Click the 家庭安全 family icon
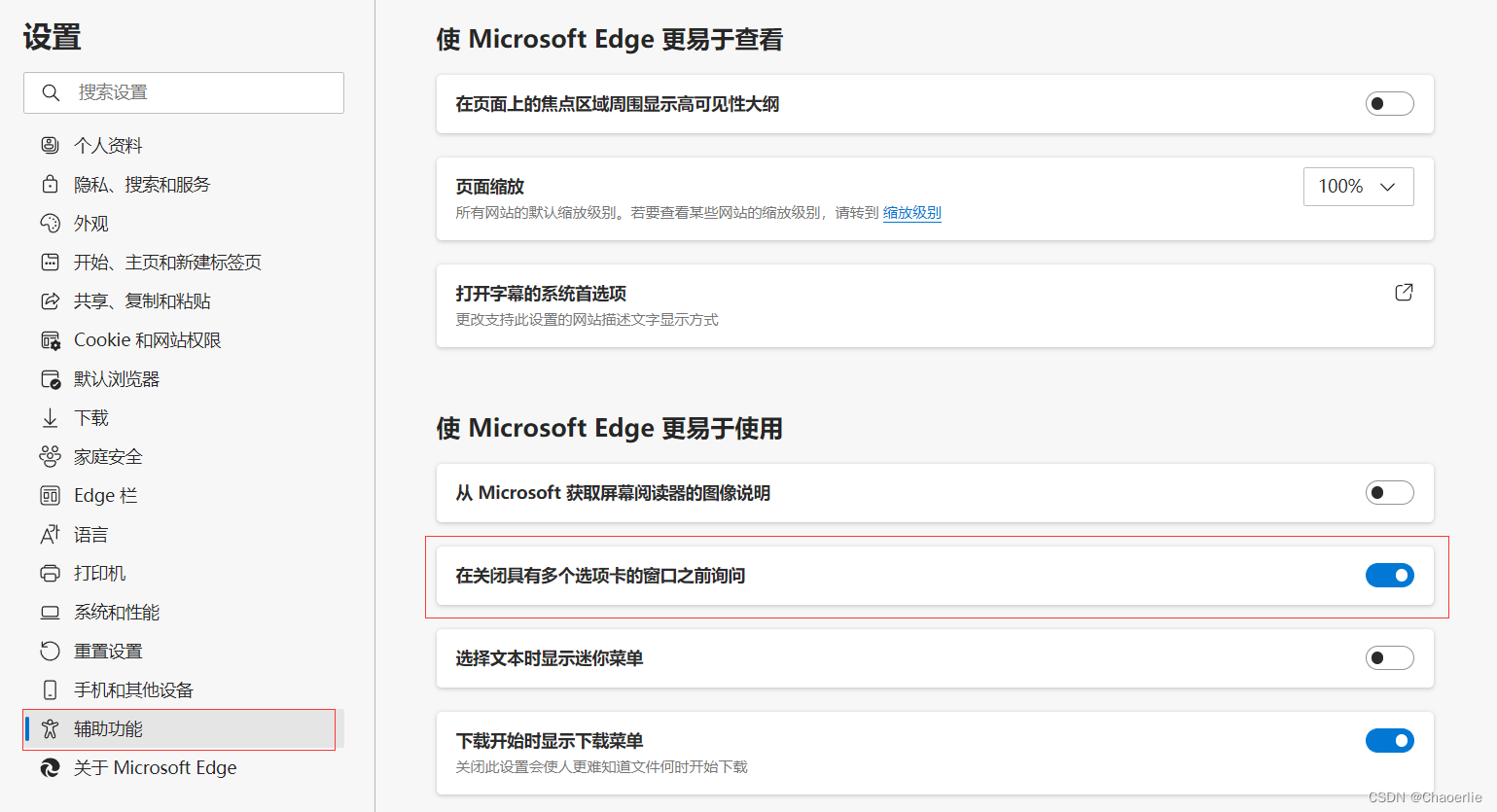The height and width of the screenshot is (812, 1497). pos(50,456)
